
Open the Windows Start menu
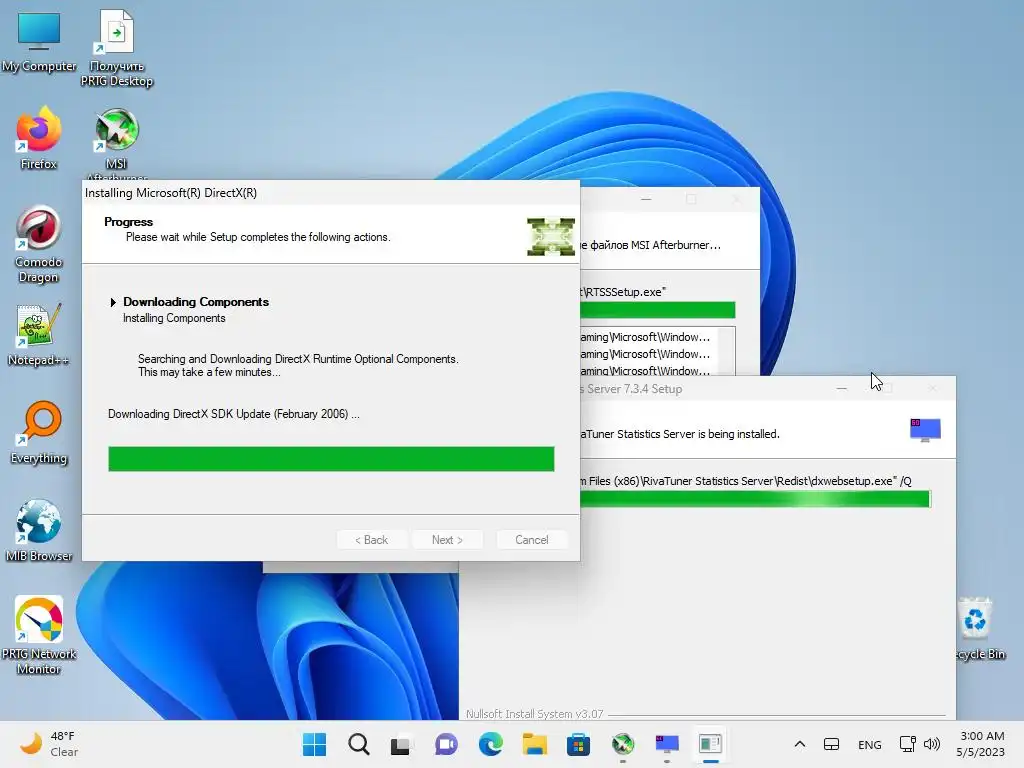314,744
